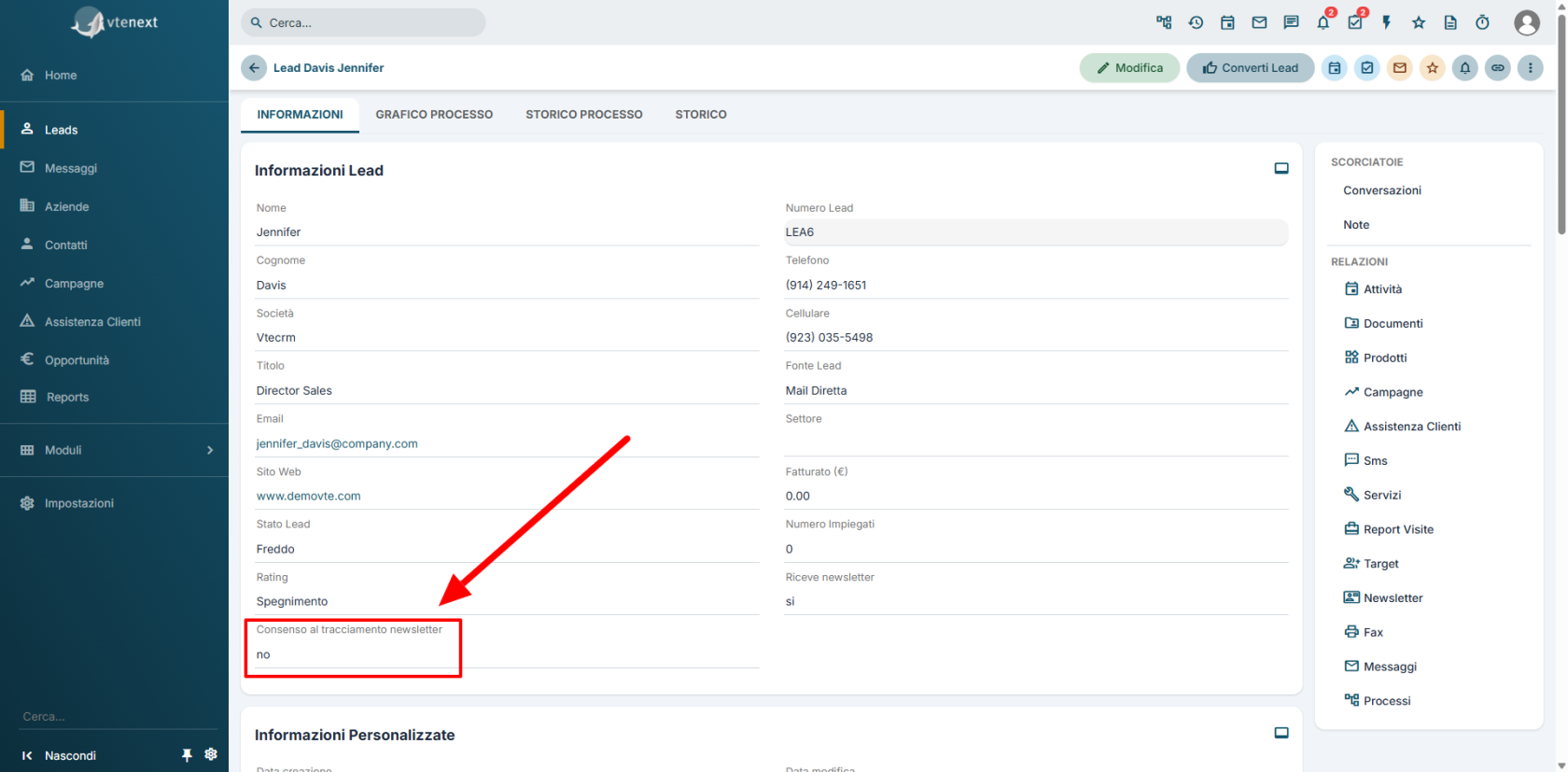
Task: Go back using the arrow beside Lead Davis Jennifer
Action: coord(254,68)
